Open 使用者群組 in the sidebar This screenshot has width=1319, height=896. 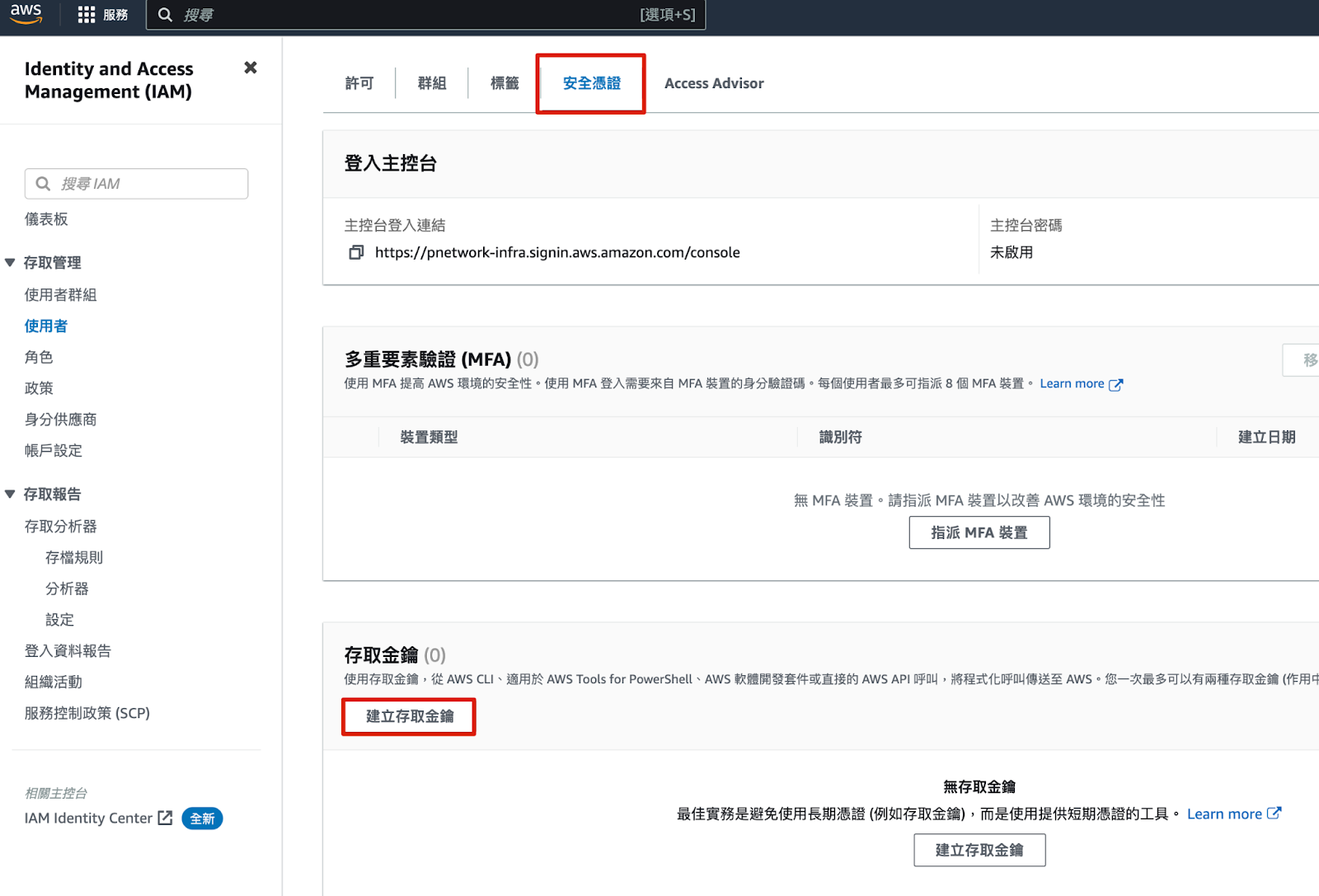tap(60, 294)
